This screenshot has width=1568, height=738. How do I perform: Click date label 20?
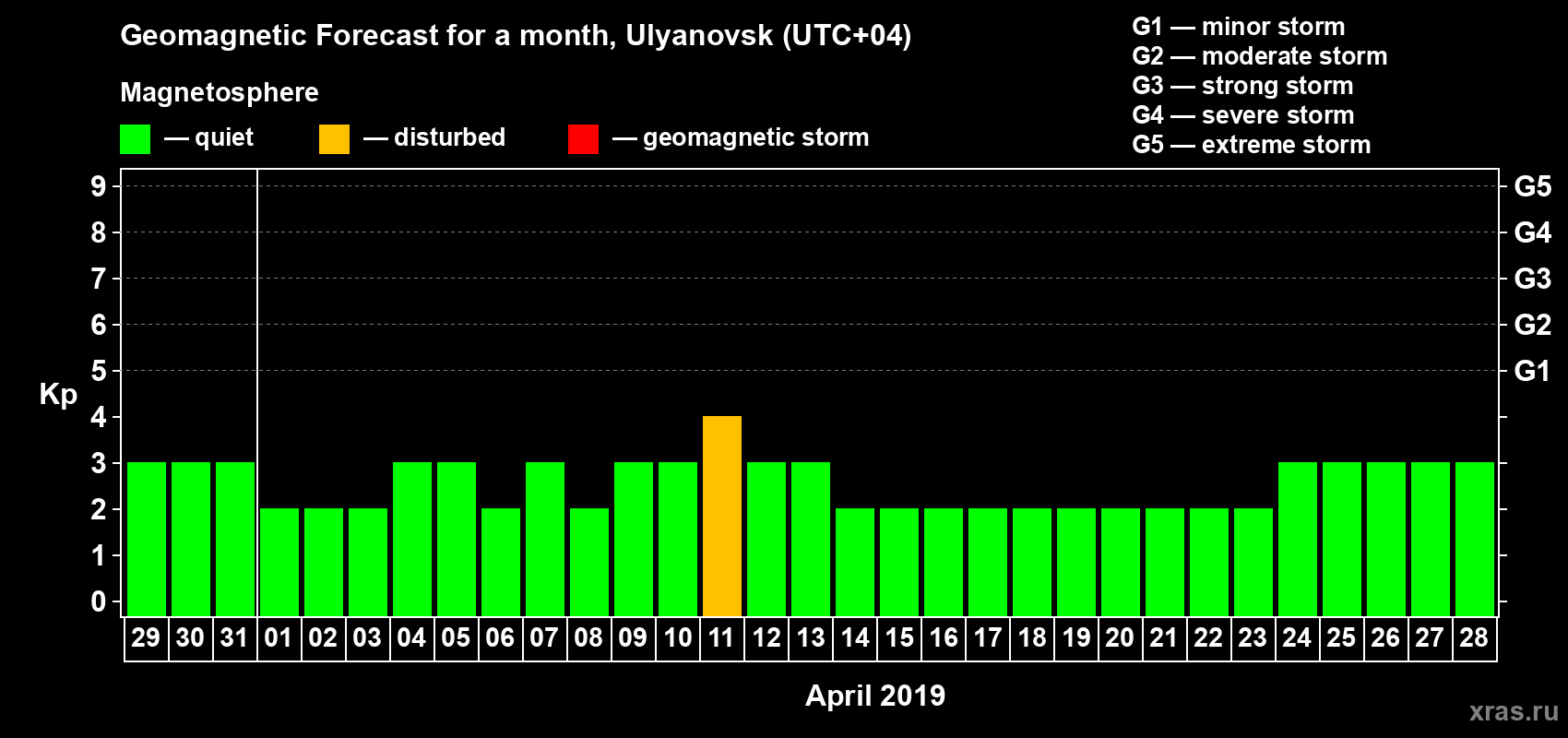[x=1120, y=637]
